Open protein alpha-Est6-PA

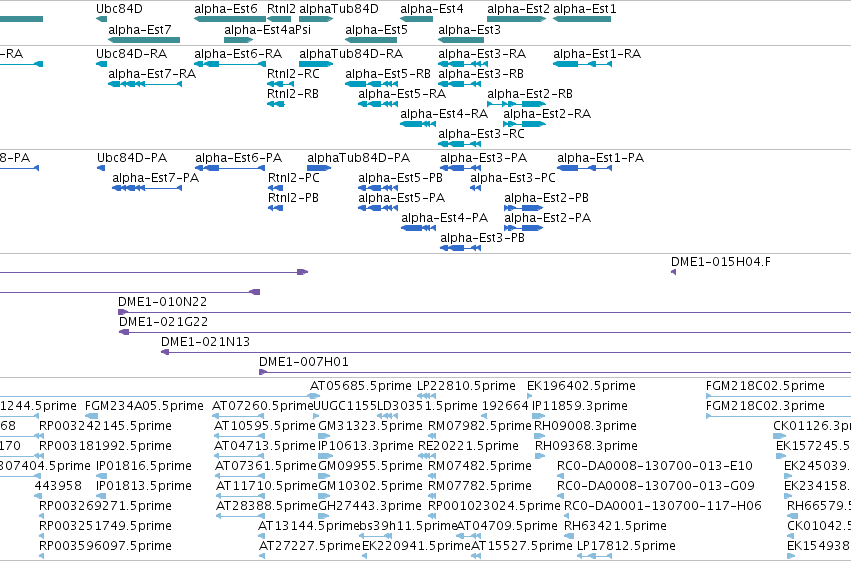tap(239, 158)
